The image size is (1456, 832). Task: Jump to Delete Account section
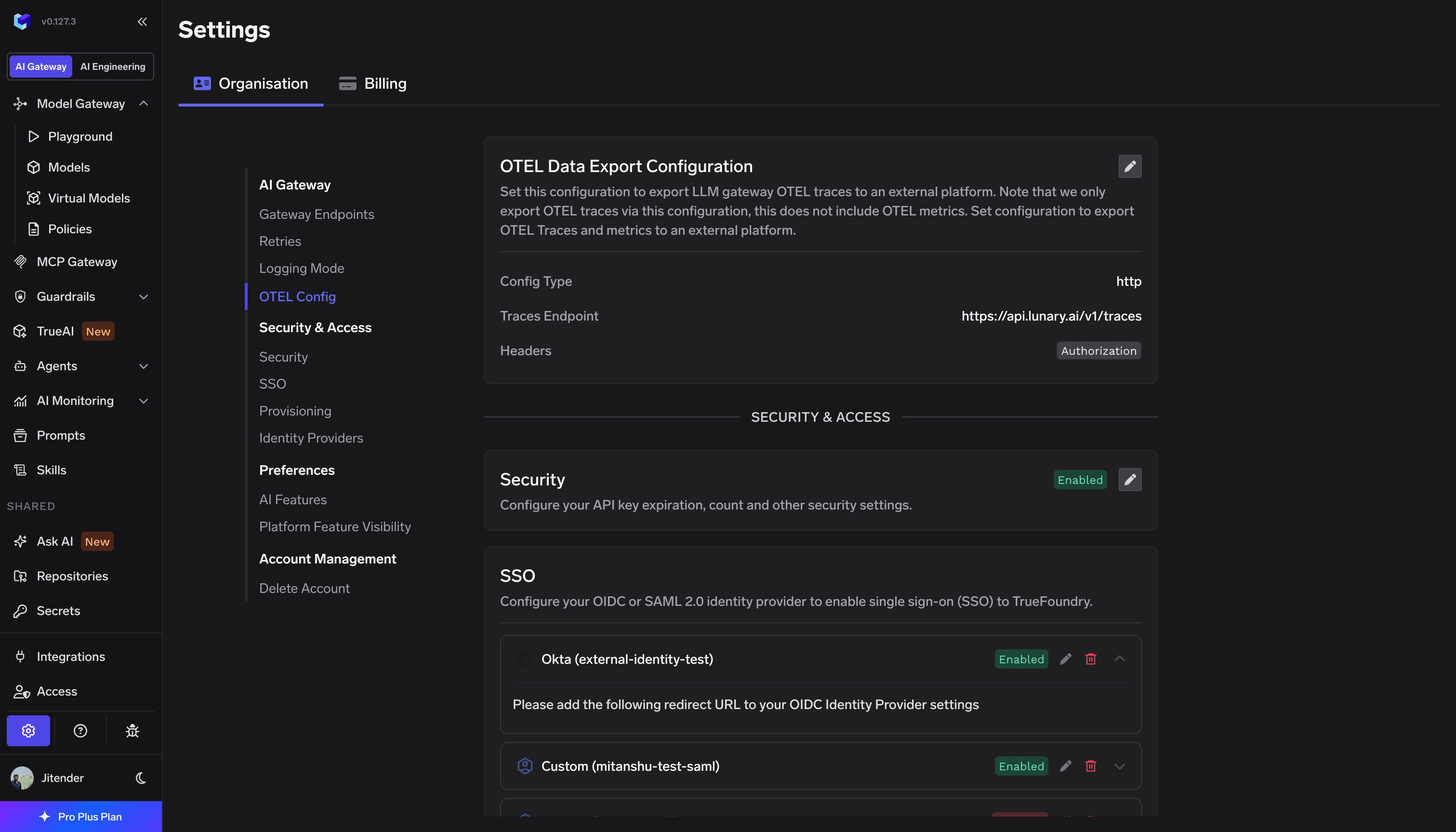(304, 589)
